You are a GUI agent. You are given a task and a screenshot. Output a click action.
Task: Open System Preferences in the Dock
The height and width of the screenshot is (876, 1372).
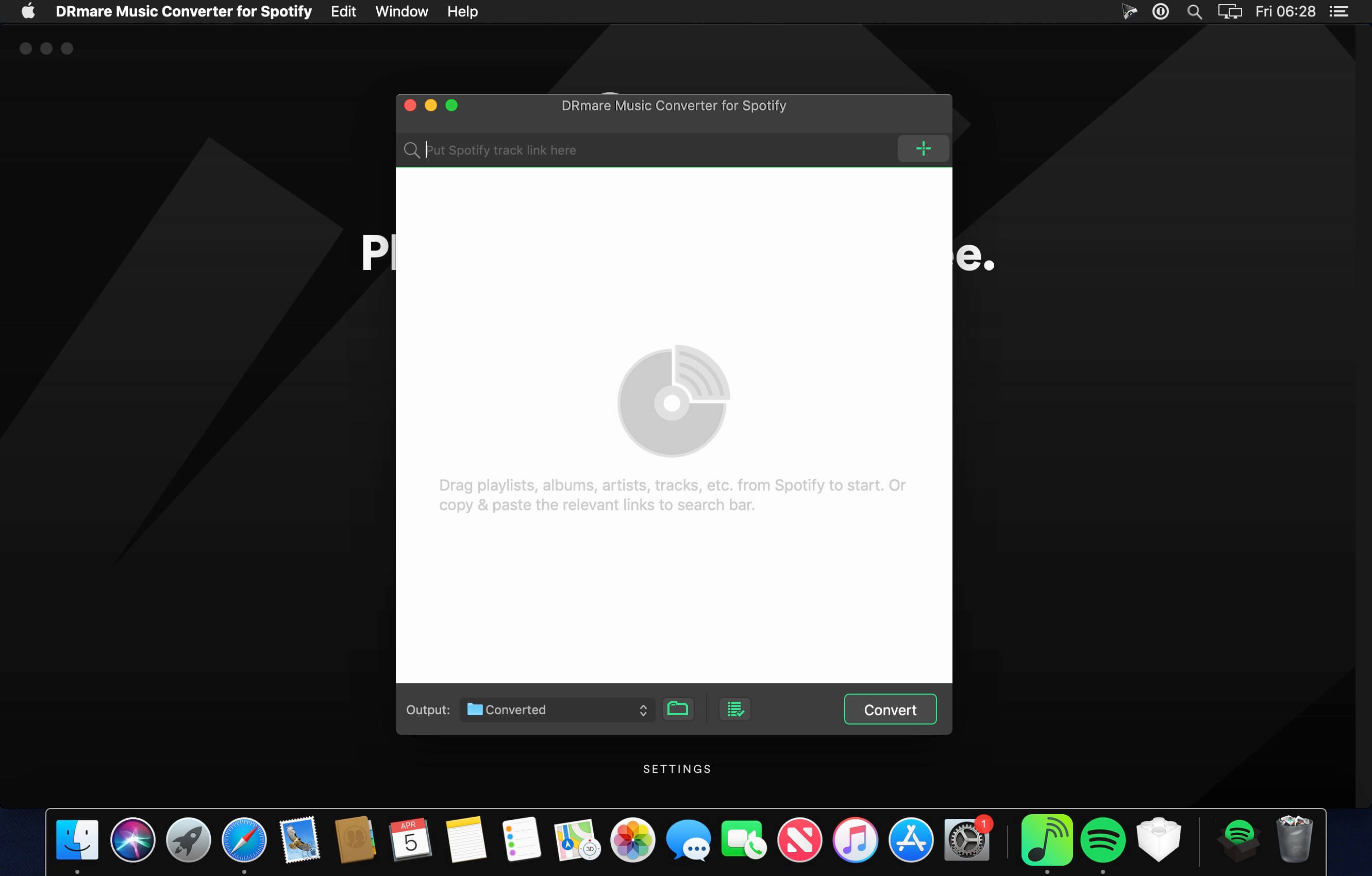pyautogui.click(x=966, y=839)
